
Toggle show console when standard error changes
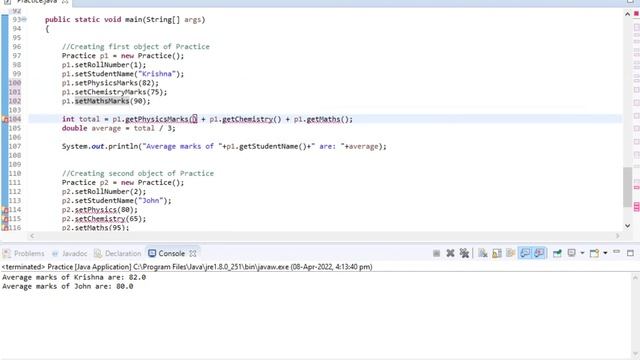[539, 253]
